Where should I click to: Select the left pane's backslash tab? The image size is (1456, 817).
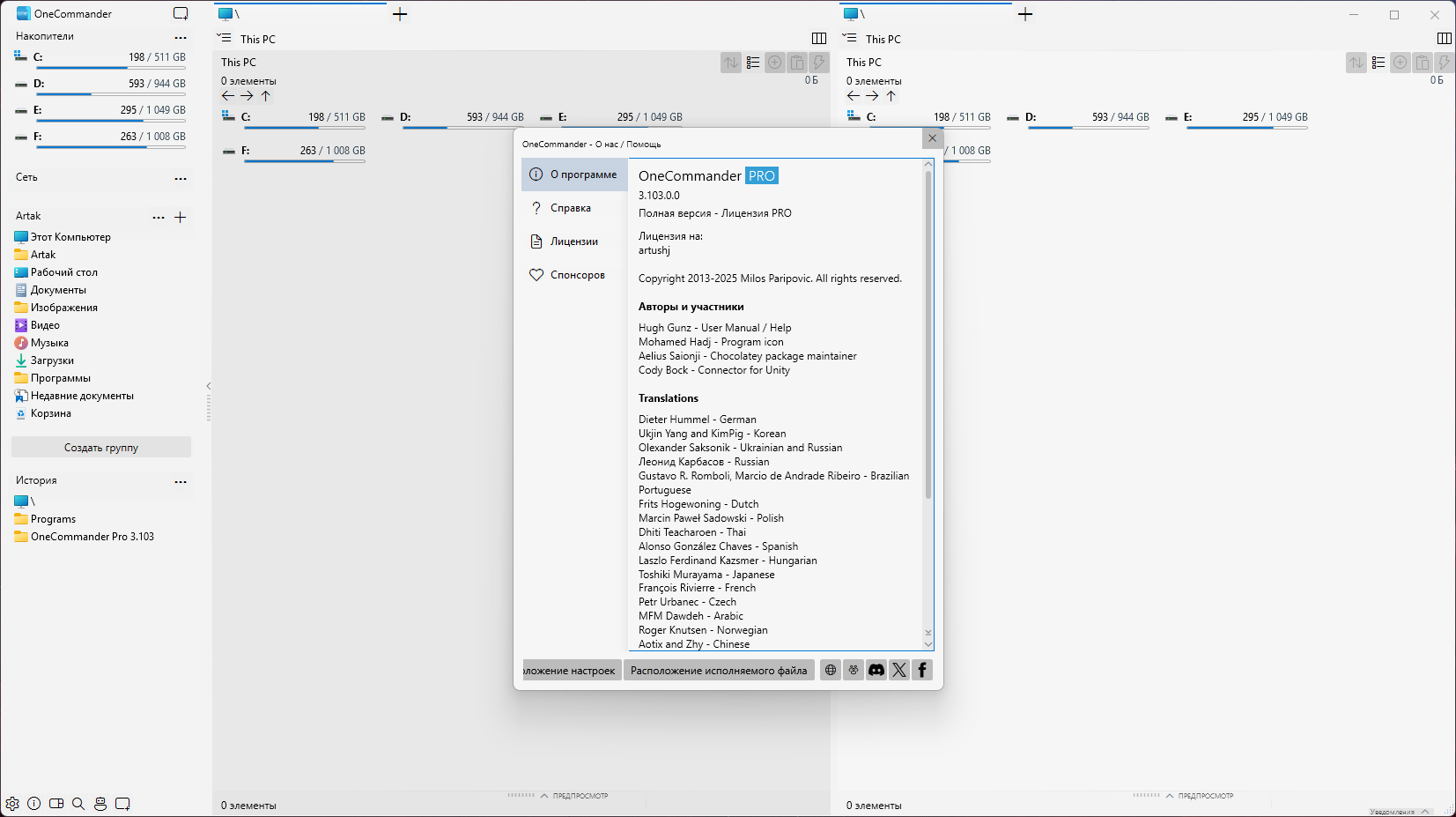tap(300, 14)
